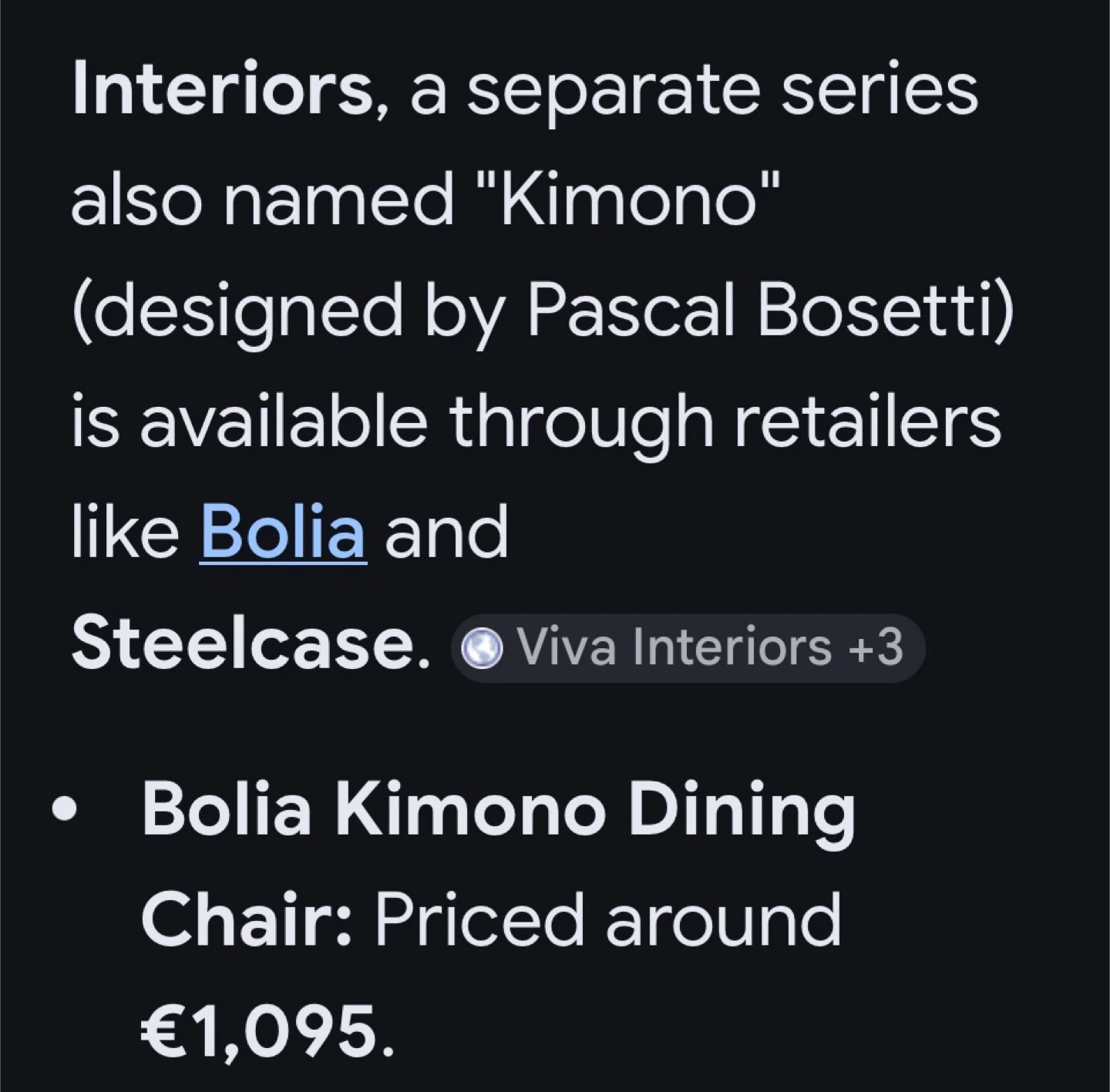Click the phrase a separate series

tap(692, 90)
